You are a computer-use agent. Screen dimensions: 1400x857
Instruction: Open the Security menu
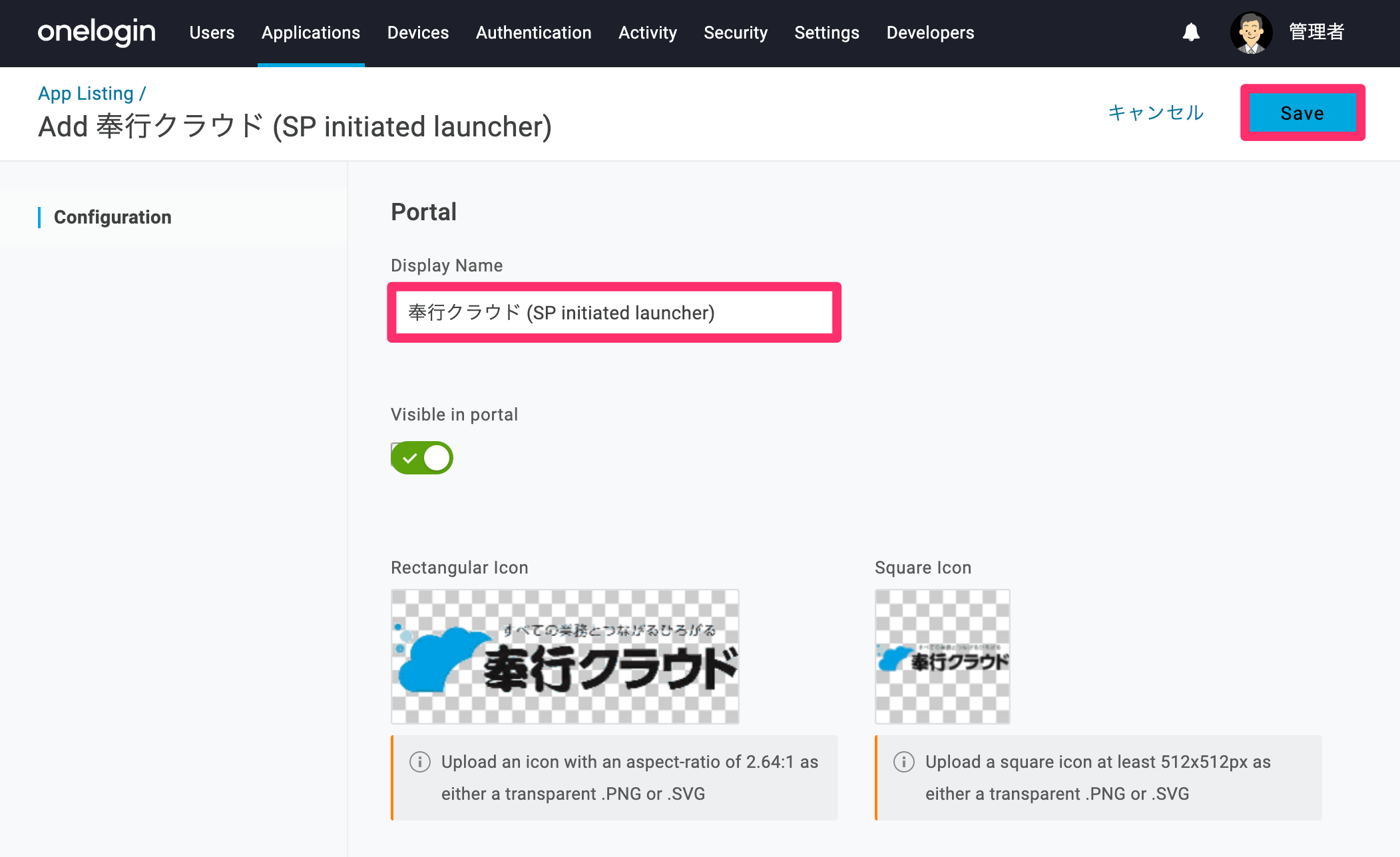click(x=736, y=33)
